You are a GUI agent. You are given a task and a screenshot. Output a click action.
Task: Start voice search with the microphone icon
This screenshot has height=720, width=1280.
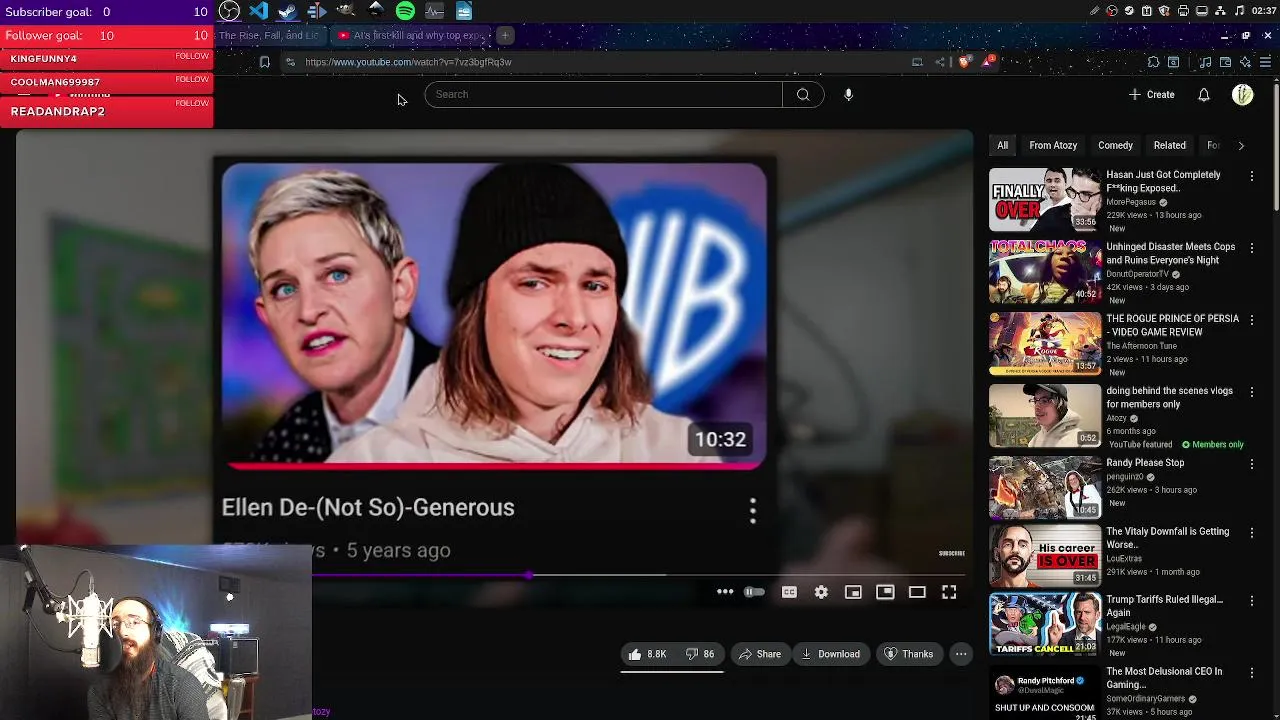point(848,94)
